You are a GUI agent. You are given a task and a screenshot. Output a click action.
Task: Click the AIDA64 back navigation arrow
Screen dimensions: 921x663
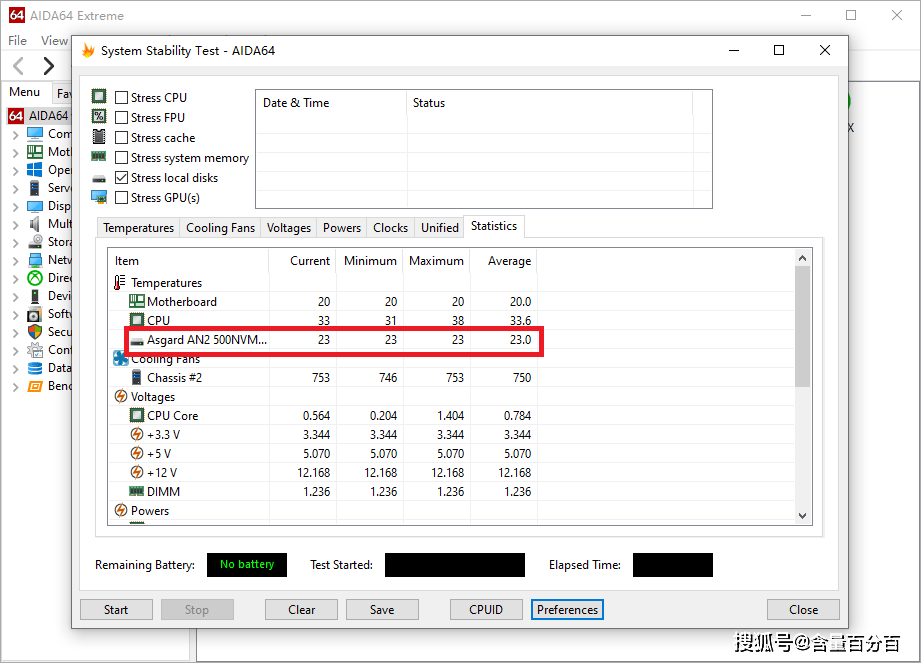point(19,67)
